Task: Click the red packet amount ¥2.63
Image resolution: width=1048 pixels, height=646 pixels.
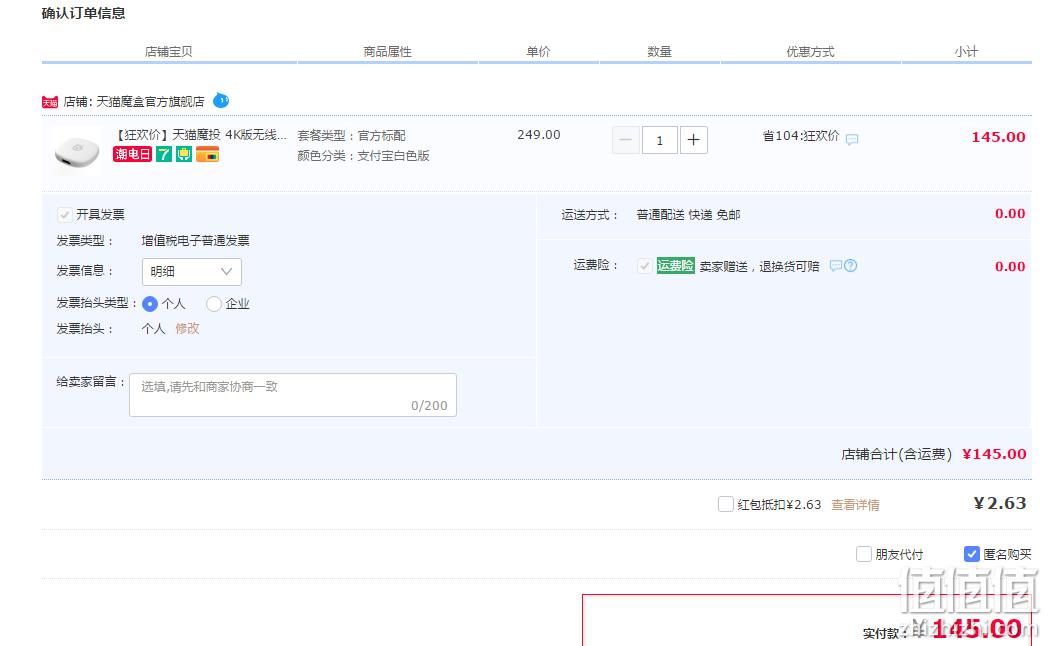Action: coord(1000,503)
